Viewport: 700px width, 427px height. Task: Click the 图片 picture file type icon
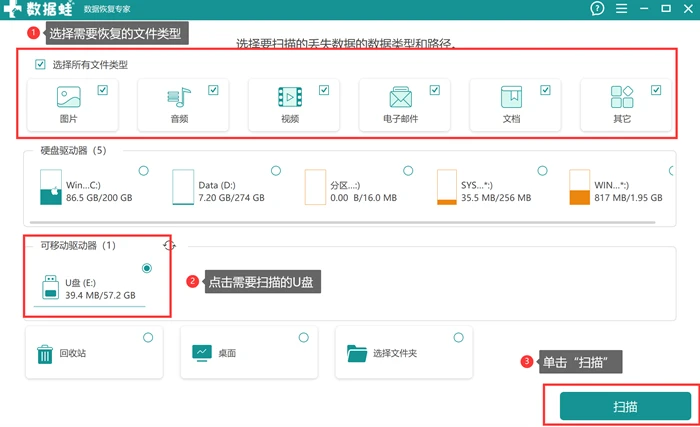coord(69,97)
